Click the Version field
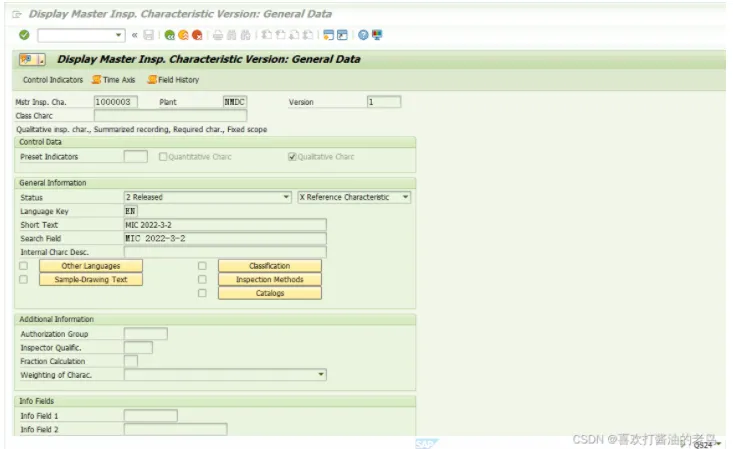This screenshot has width=733, height=449. [384, 102]
